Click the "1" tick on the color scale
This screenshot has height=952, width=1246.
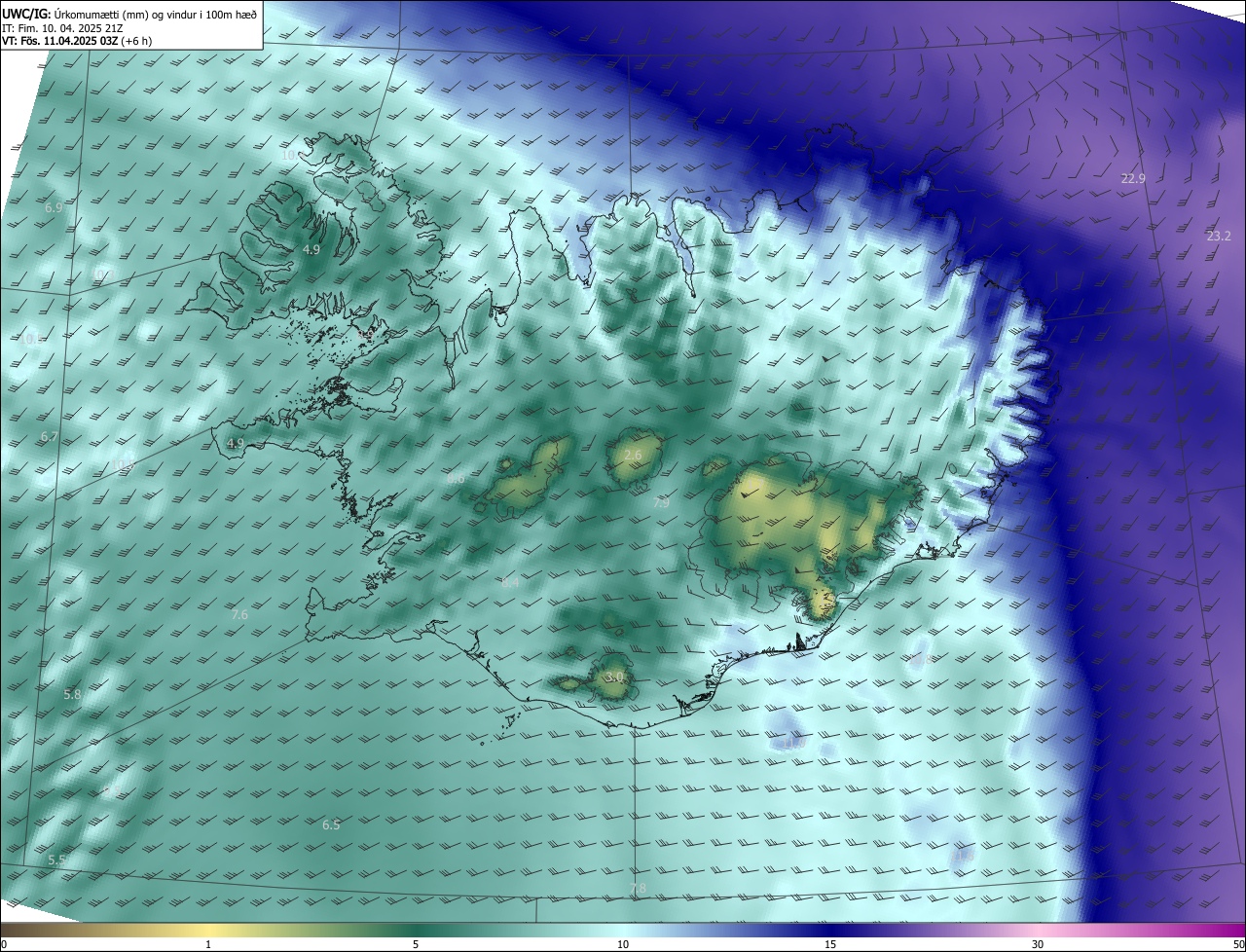[x=208, y=944]
